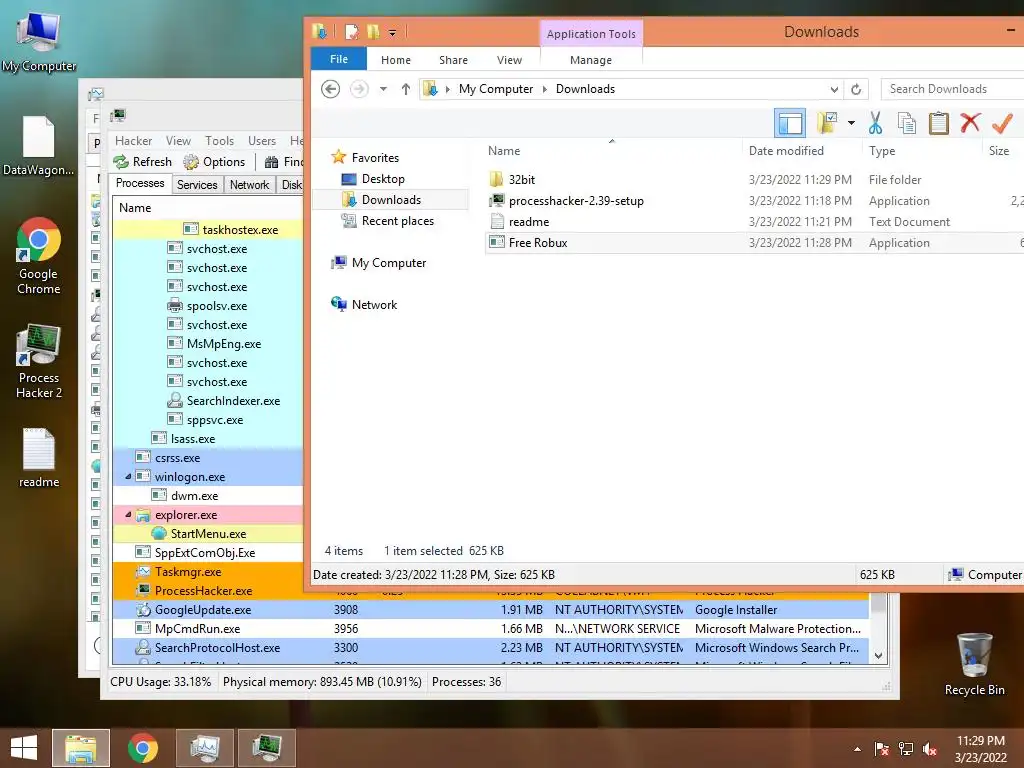Click the folder options icon in Explorer toolbar
The width and height of the screenshot is (1024, 768).
[827, 123]
